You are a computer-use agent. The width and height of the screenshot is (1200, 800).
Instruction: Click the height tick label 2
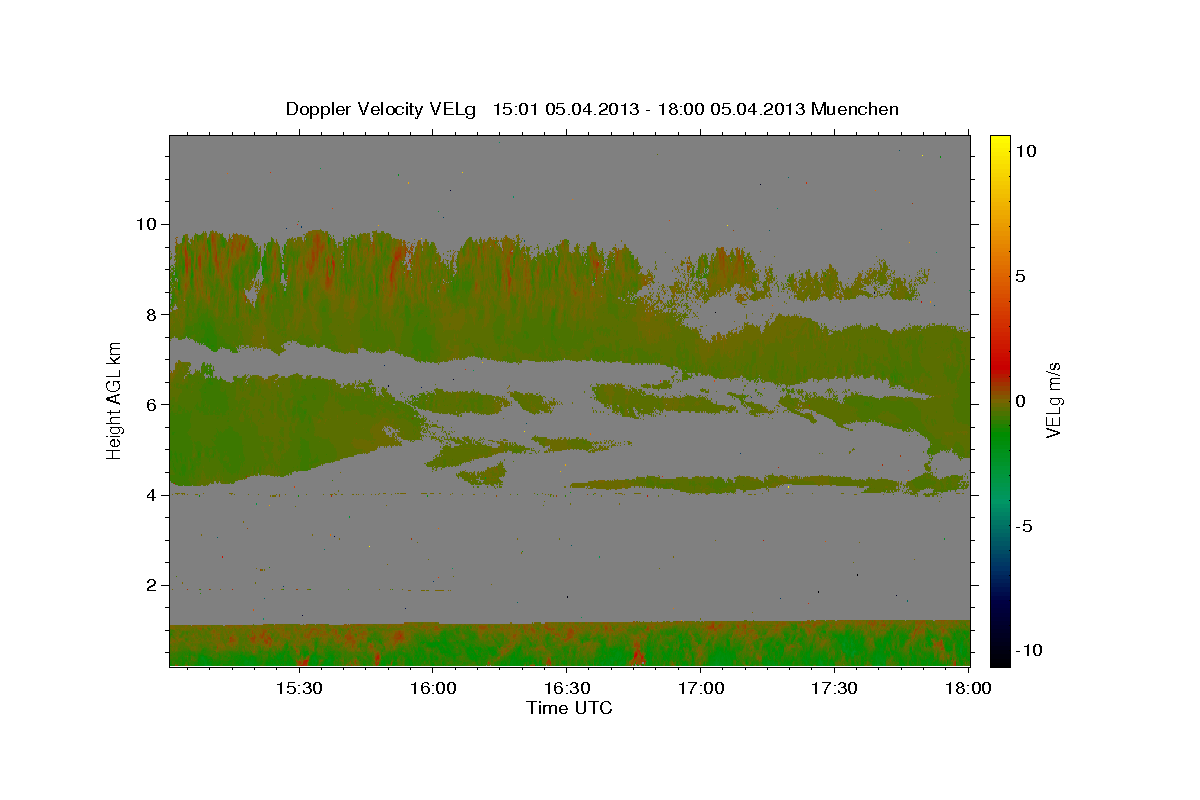click(x=154, y=584)
